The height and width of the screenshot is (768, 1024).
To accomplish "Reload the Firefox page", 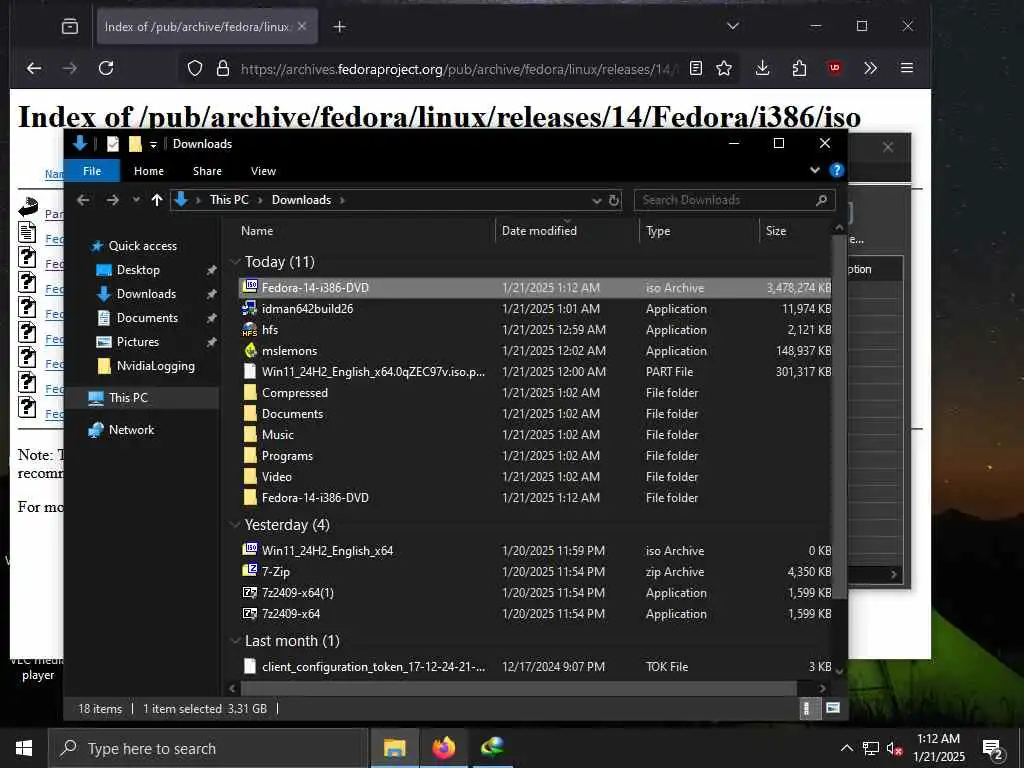I will [x=106, y=68].
